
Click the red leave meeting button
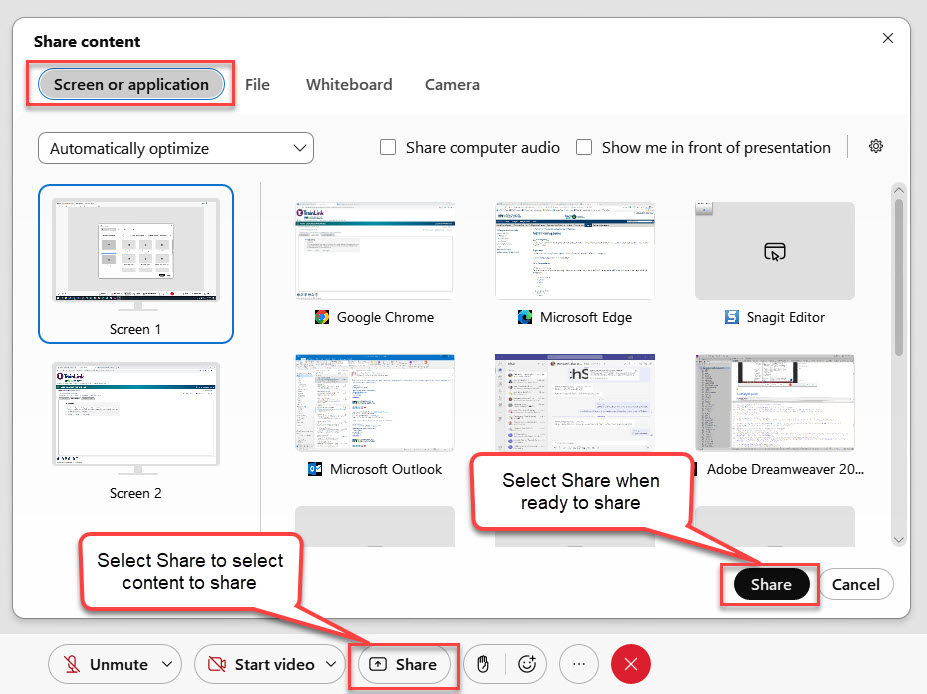pos(631,664)
